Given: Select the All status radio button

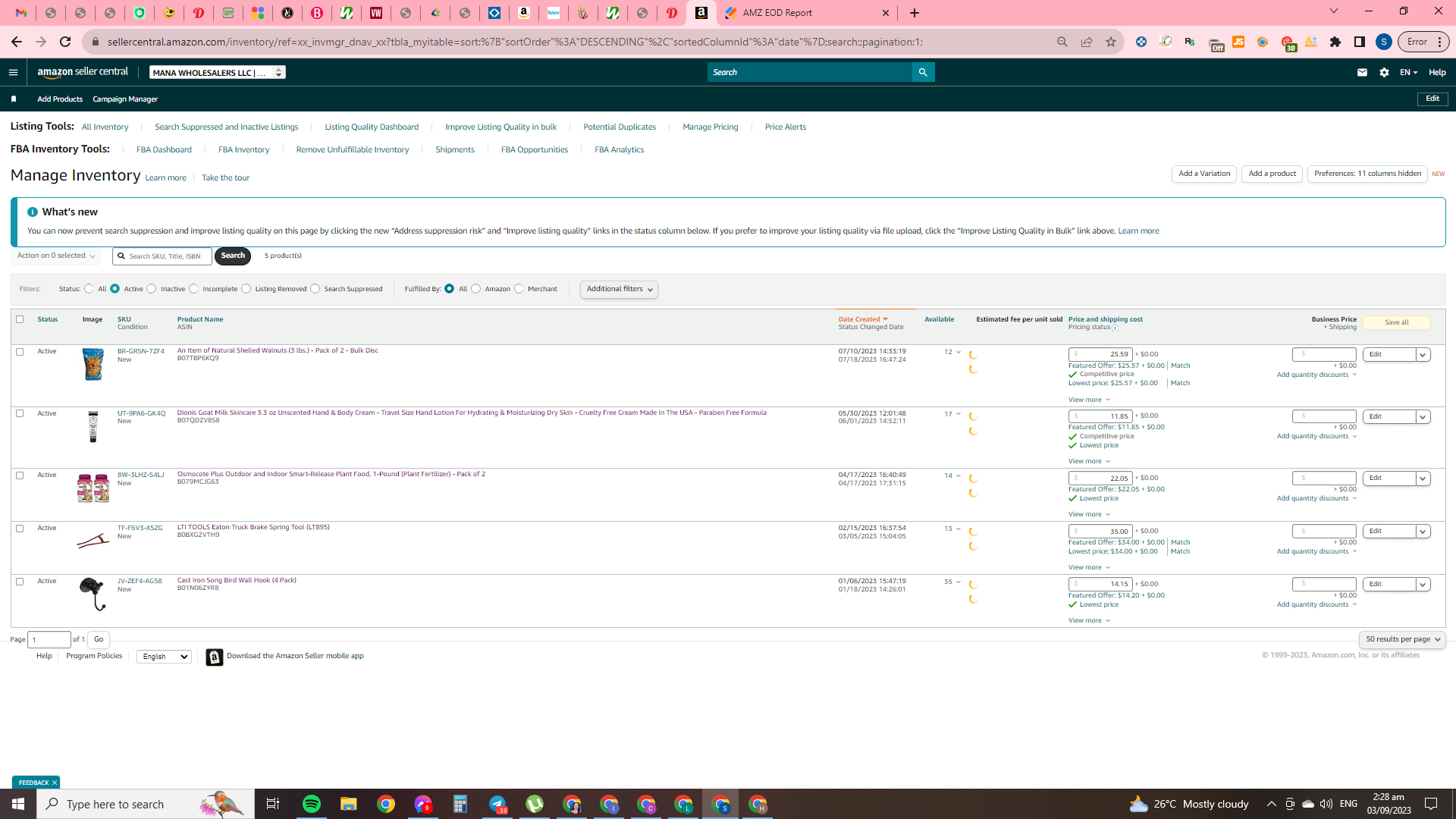Looking at the screenshot, I should pos(89,289).
